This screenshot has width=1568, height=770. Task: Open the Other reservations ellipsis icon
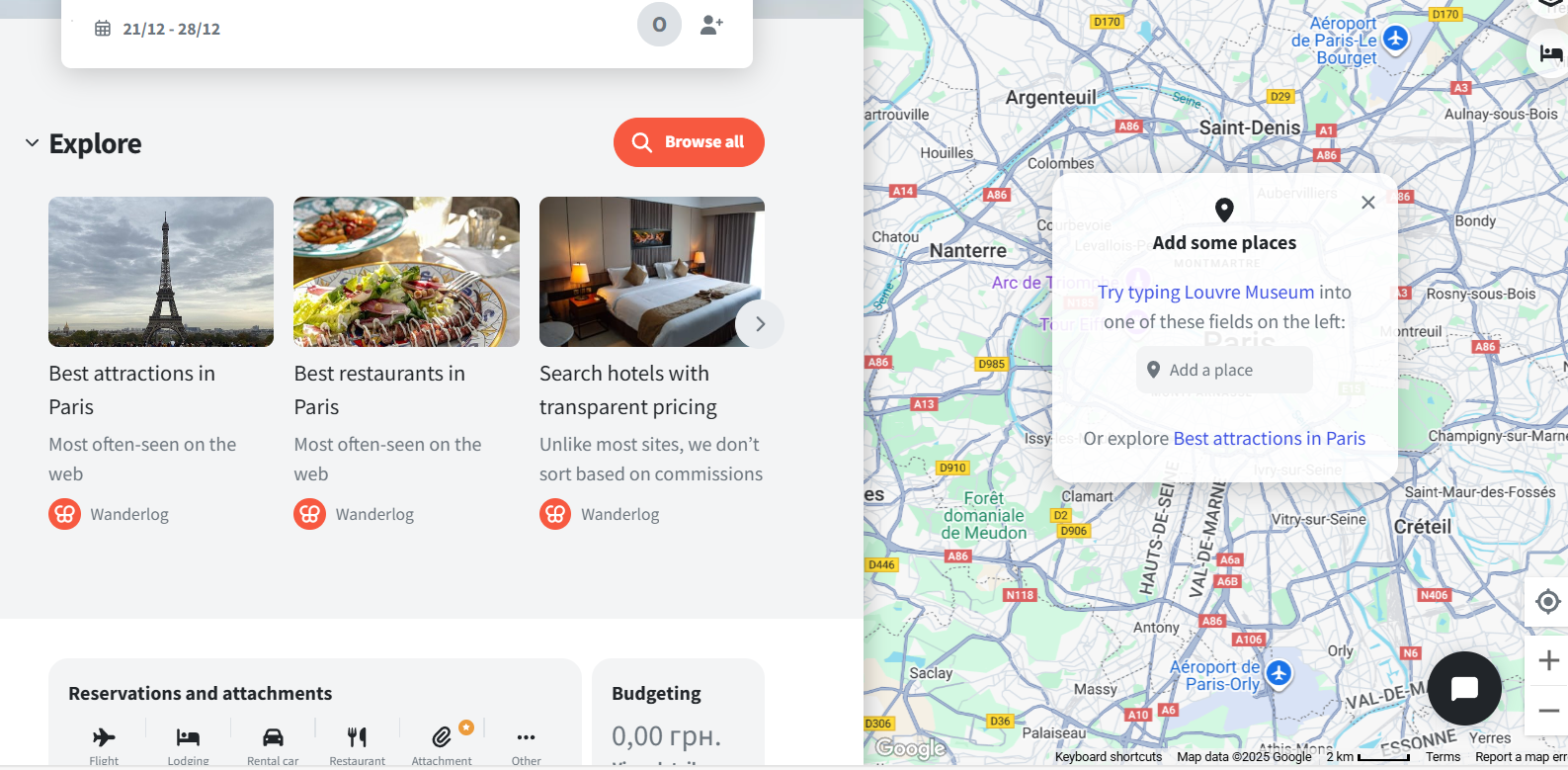526,737
